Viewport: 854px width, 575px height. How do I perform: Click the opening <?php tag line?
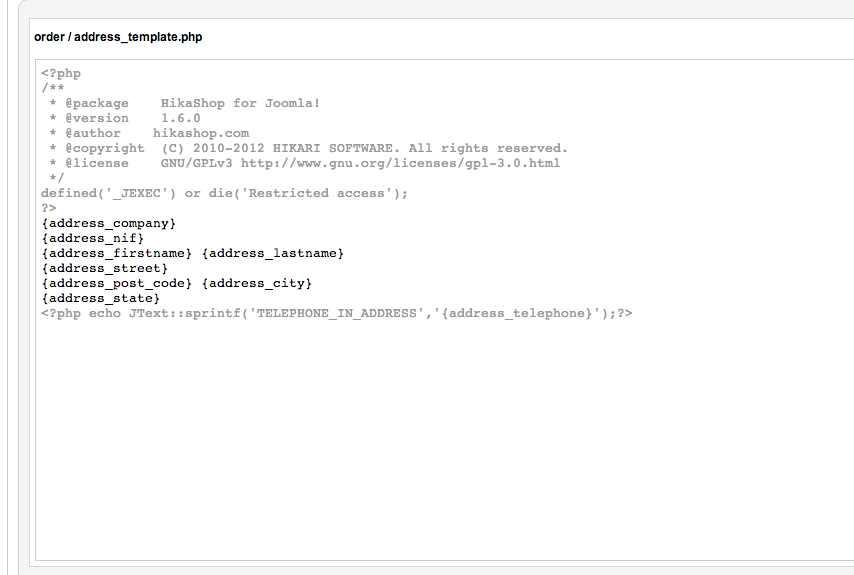point(61,74)
